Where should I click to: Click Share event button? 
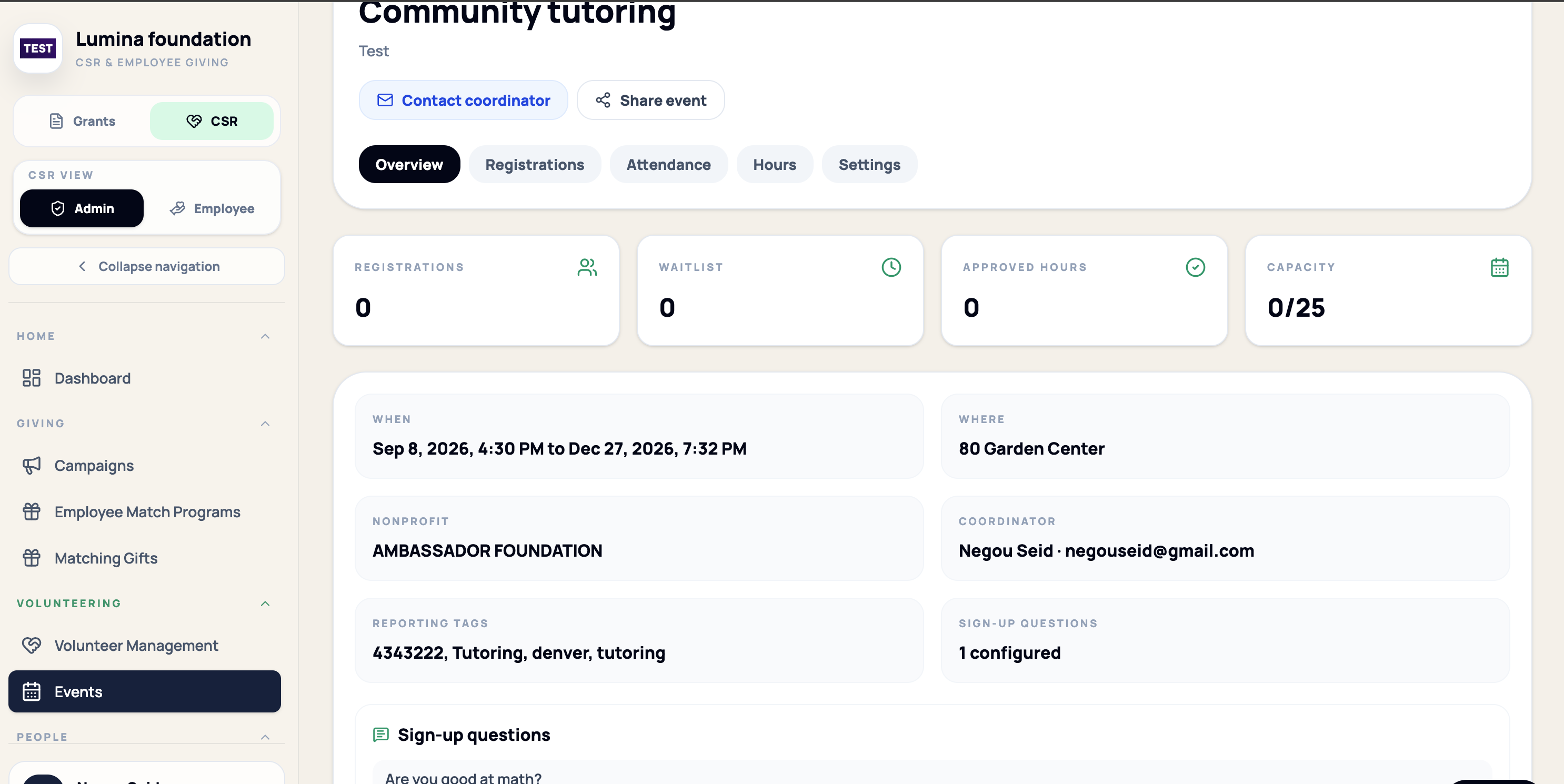(651, 100)
